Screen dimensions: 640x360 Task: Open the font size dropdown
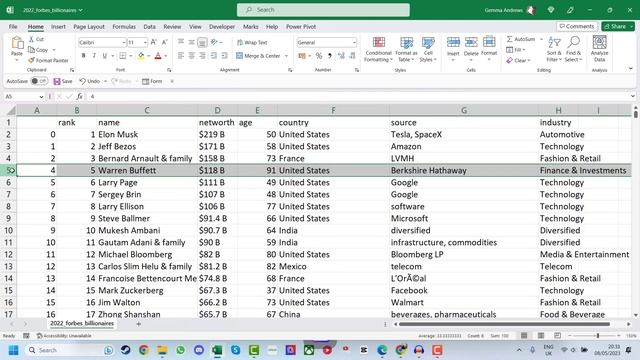pos(145,42)
